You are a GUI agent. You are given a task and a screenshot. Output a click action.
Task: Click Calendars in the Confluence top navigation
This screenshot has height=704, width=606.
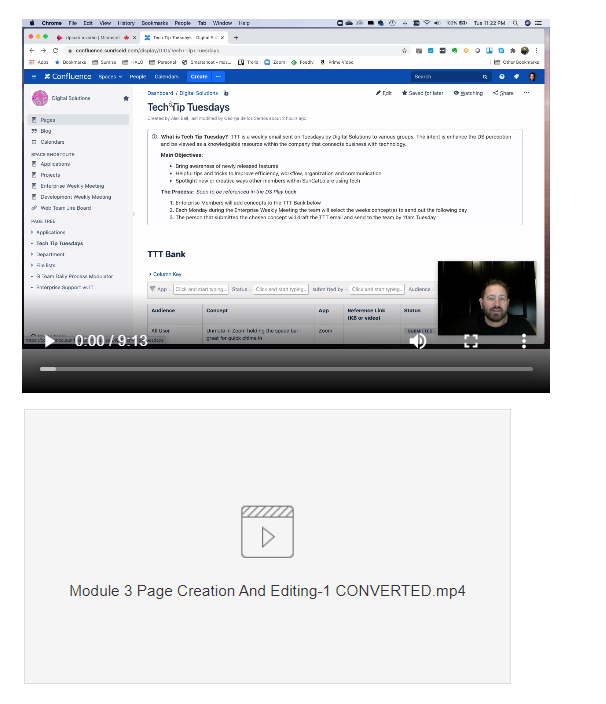[167, 77]
